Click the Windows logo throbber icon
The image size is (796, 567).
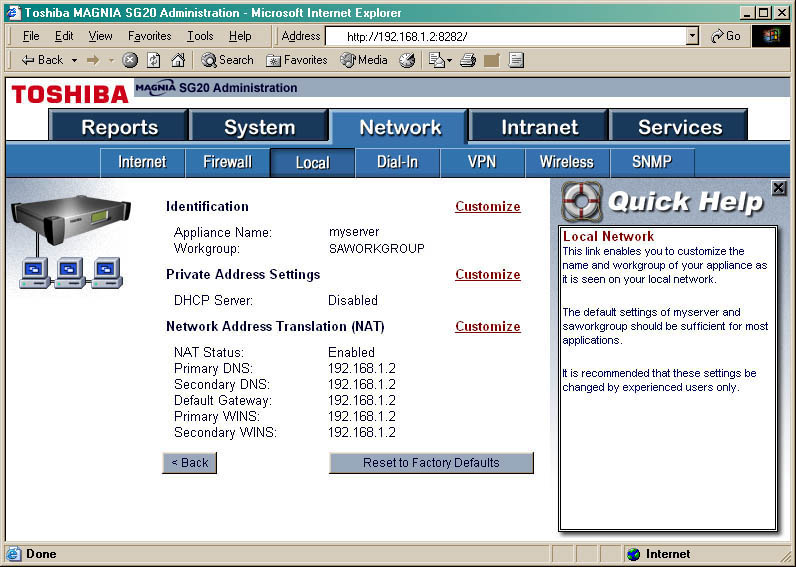tap(770, 36)
